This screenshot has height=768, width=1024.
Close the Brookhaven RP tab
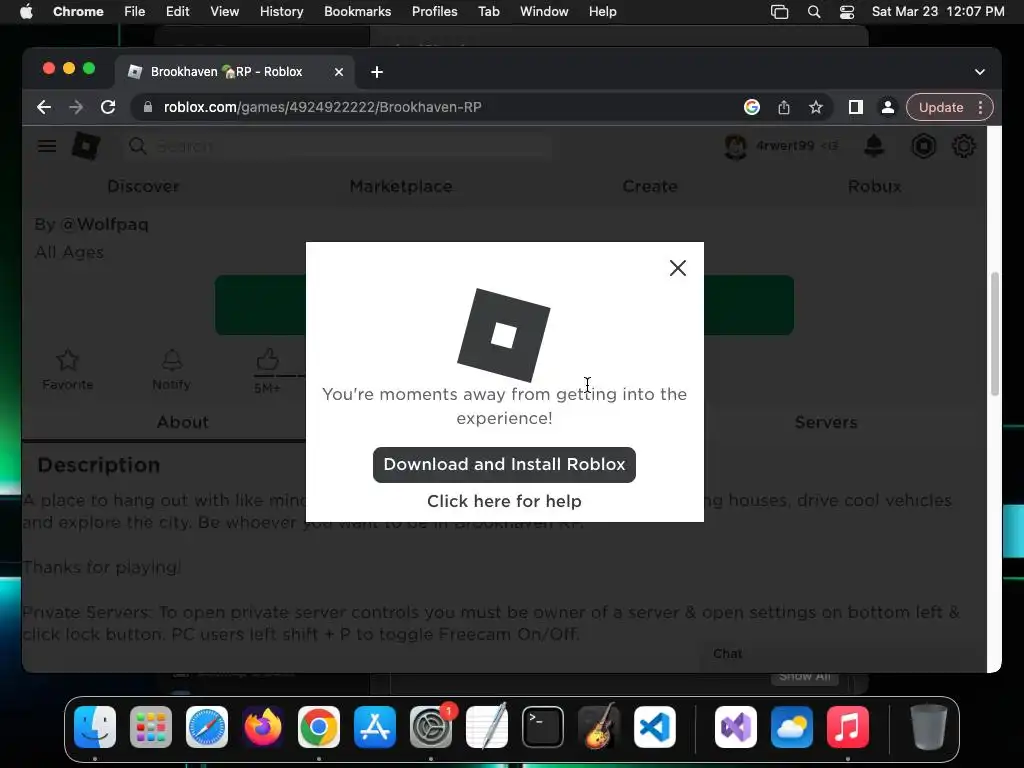339,72
